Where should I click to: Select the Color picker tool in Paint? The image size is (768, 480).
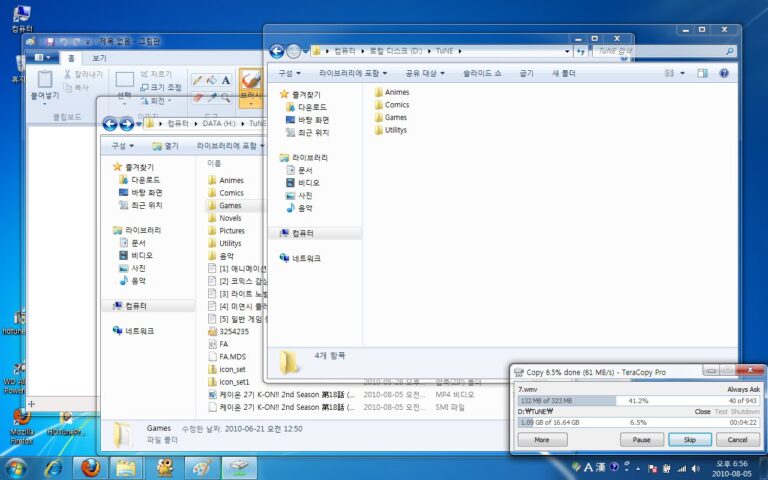click(212, 97)
